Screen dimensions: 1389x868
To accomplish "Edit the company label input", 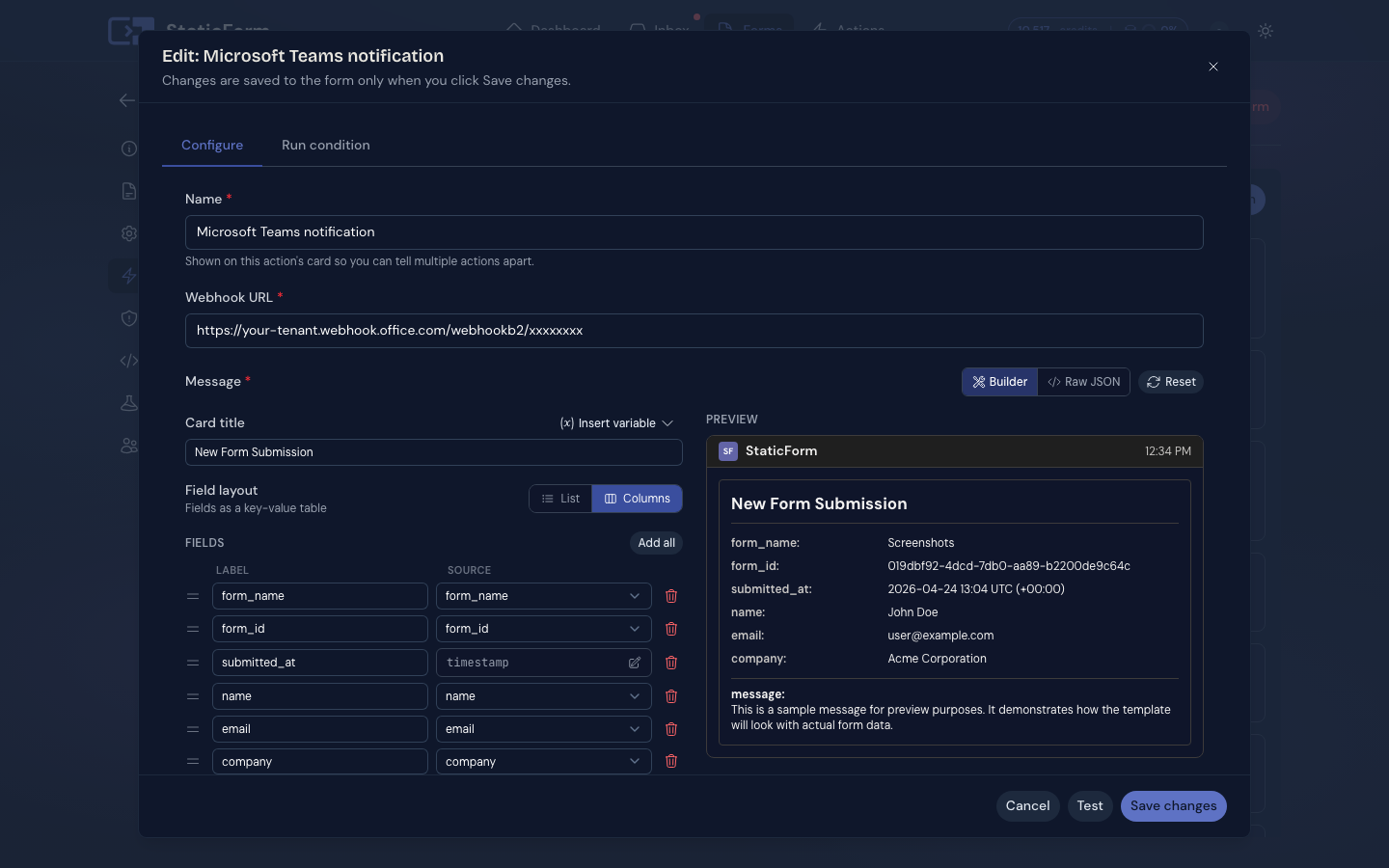I will (x=320, y=762).
